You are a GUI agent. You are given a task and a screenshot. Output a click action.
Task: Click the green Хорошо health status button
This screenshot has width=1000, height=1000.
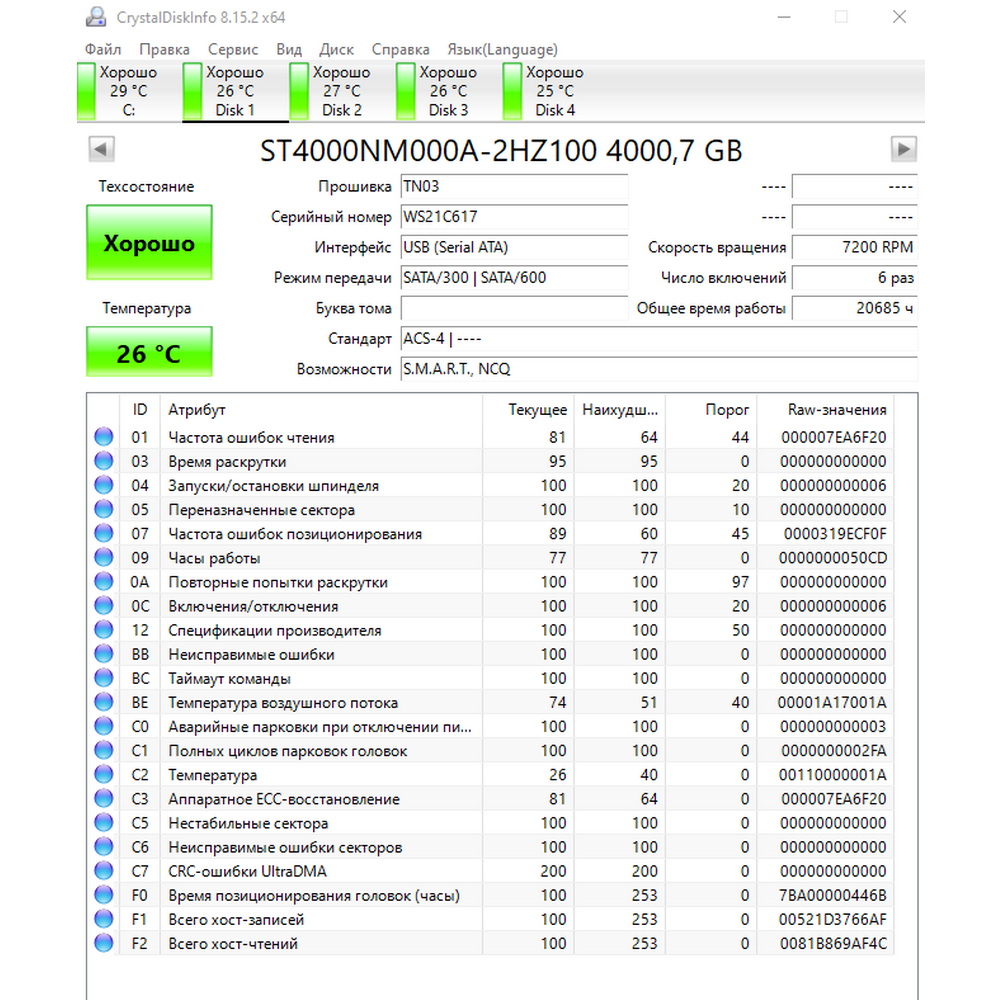coord(149,242)
